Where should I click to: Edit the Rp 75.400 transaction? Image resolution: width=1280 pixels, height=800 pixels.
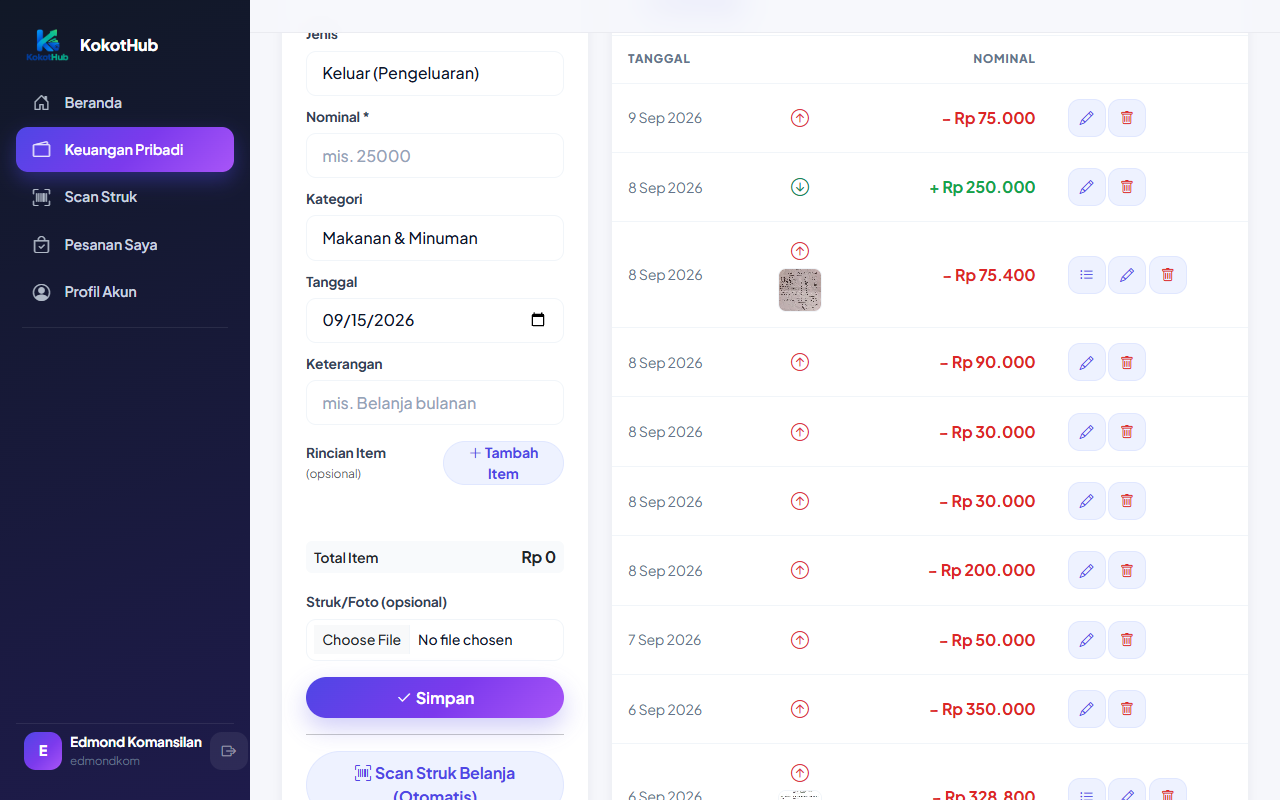(1127, 275)
